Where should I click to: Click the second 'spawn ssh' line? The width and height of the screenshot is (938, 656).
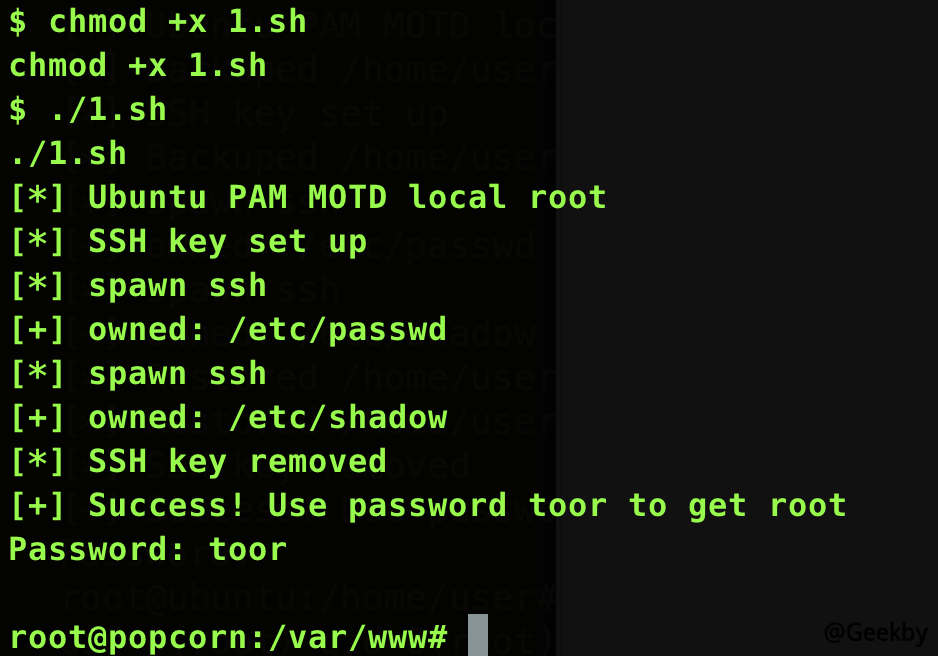(x=138, y=374)
